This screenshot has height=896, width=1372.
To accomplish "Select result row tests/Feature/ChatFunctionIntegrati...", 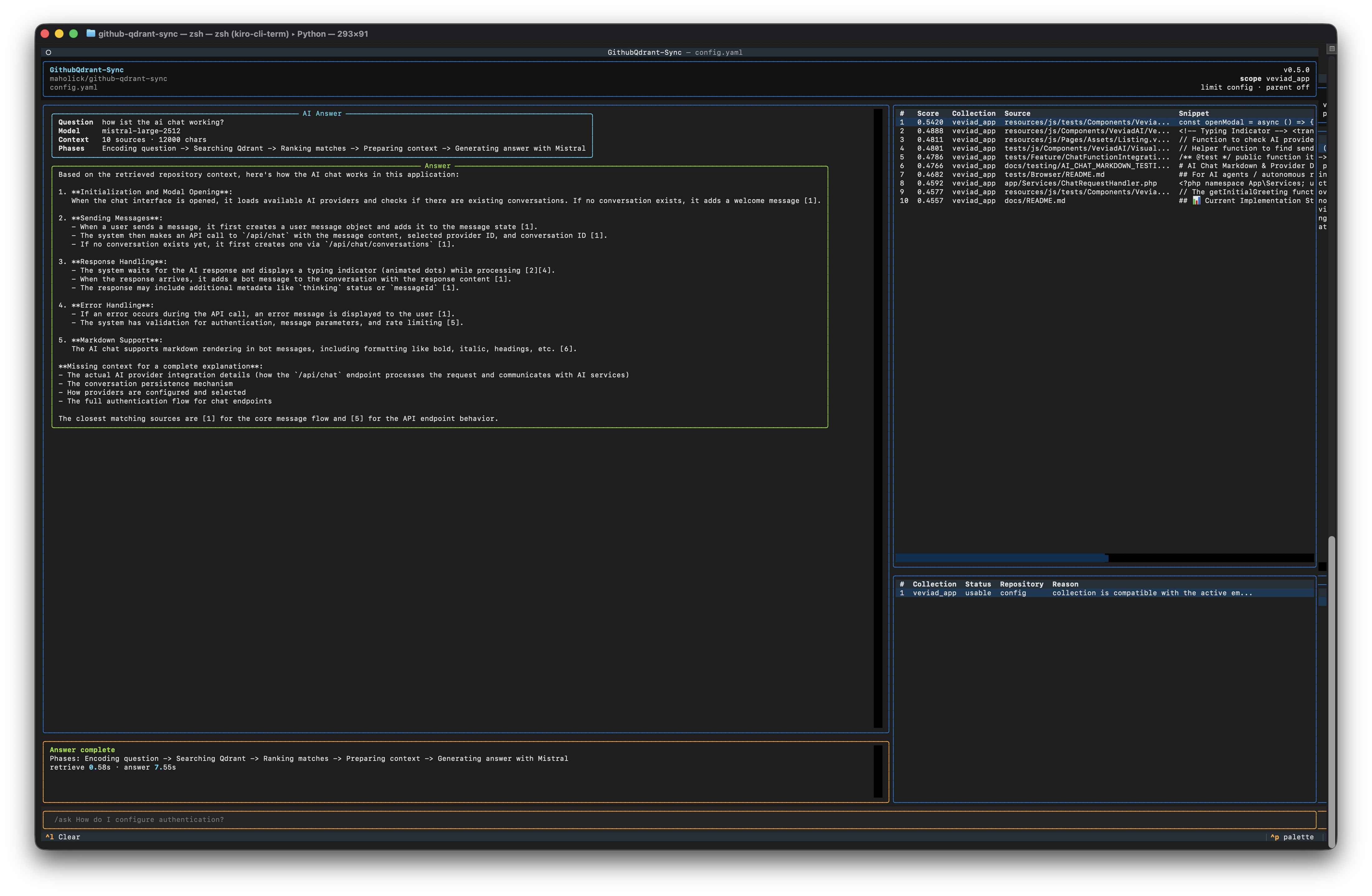I will click(x=1105, y=157).
